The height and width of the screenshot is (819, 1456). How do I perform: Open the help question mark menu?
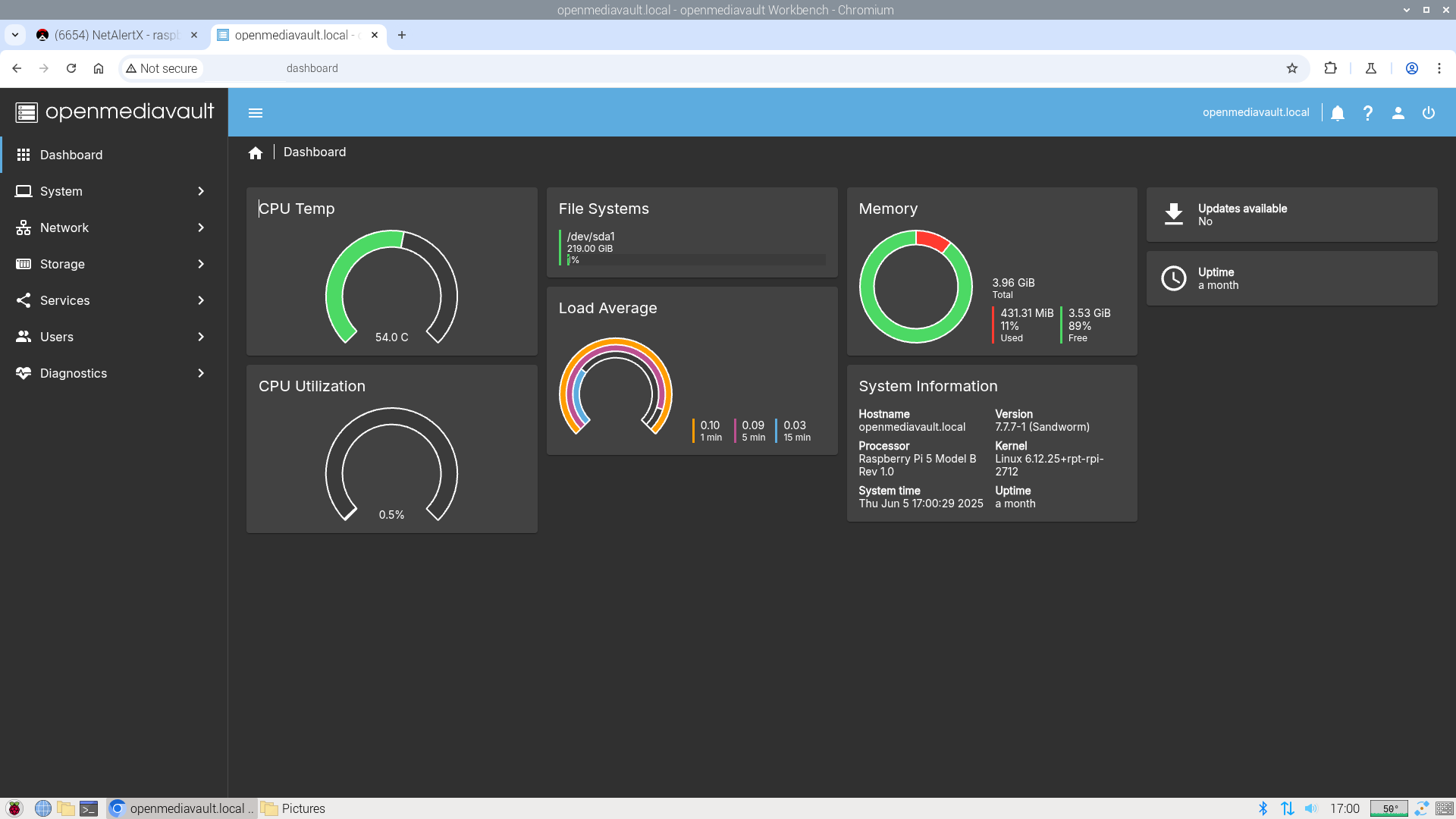(x=1368, y=113)
